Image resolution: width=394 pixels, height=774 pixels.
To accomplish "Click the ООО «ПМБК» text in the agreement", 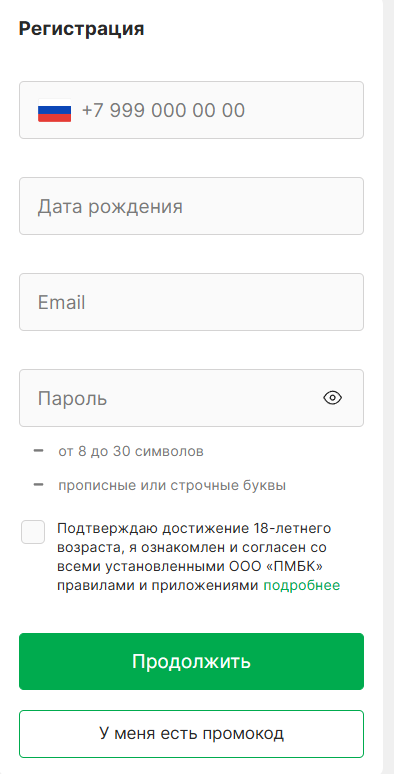I will 276,567.
